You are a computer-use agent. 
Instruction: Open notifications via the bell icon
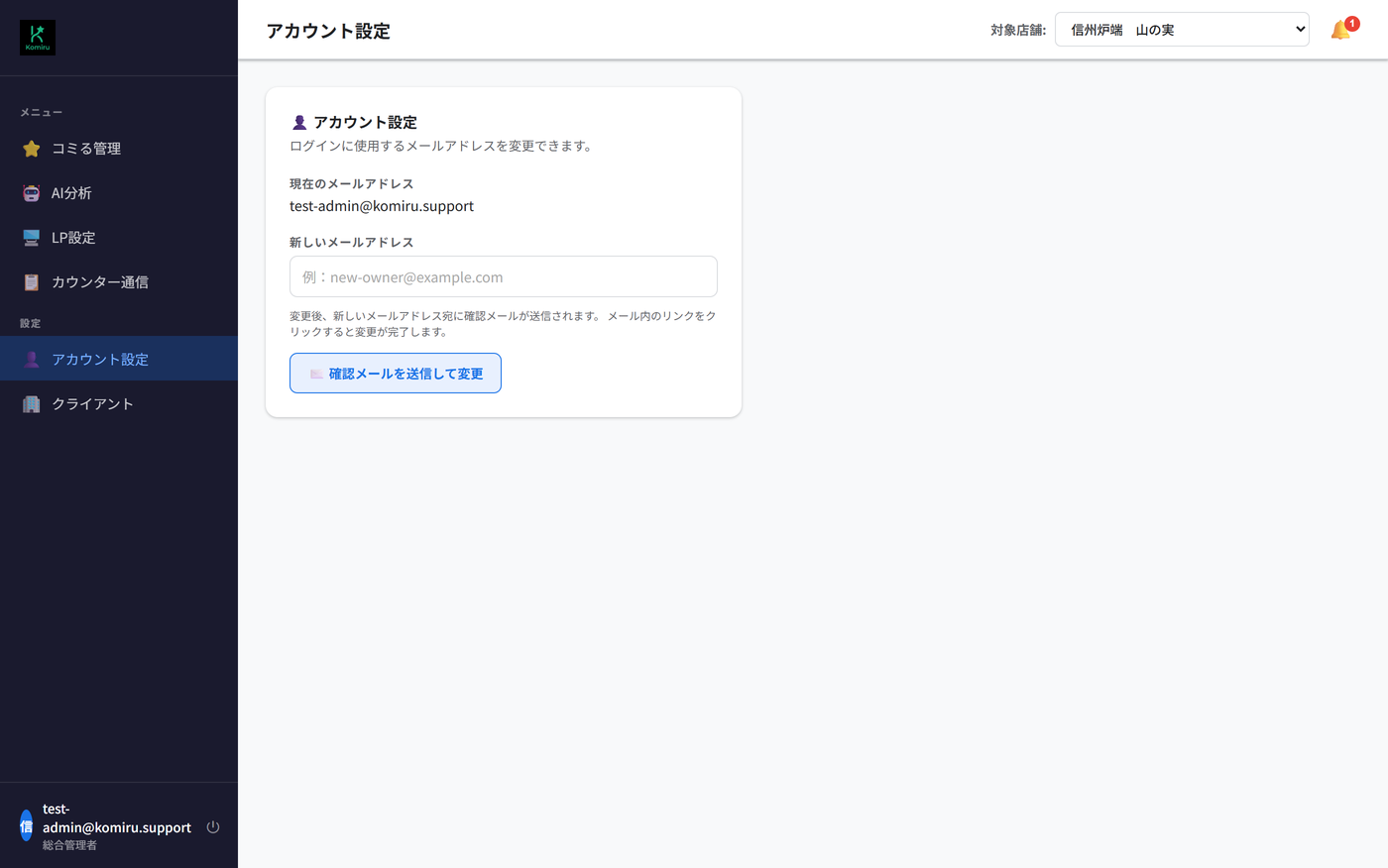pos(1341,30)
